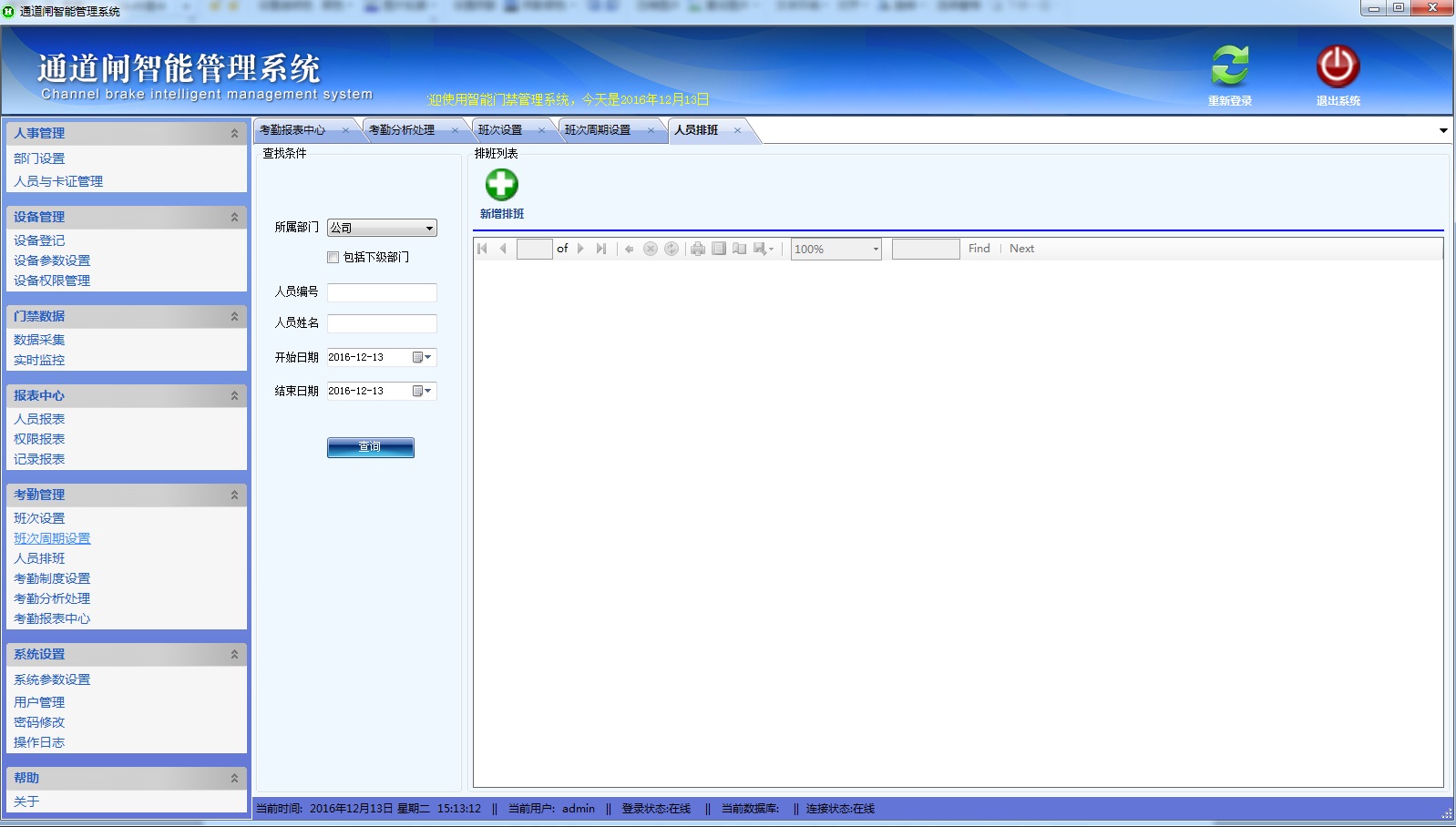
Task: Open 人员与卡证管理 in sidebar
Action: pyautogui.click(x=58, y=181)
